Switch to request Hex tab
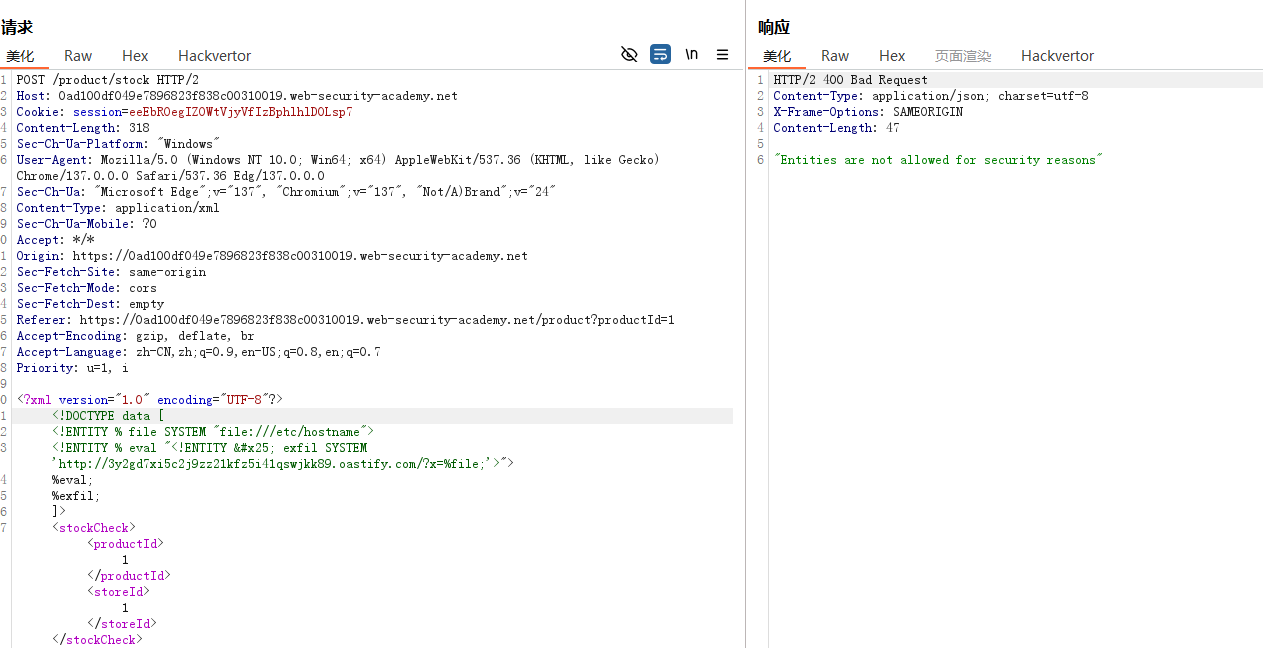This screenshot has width=1263, height=648. pos(135,56)
